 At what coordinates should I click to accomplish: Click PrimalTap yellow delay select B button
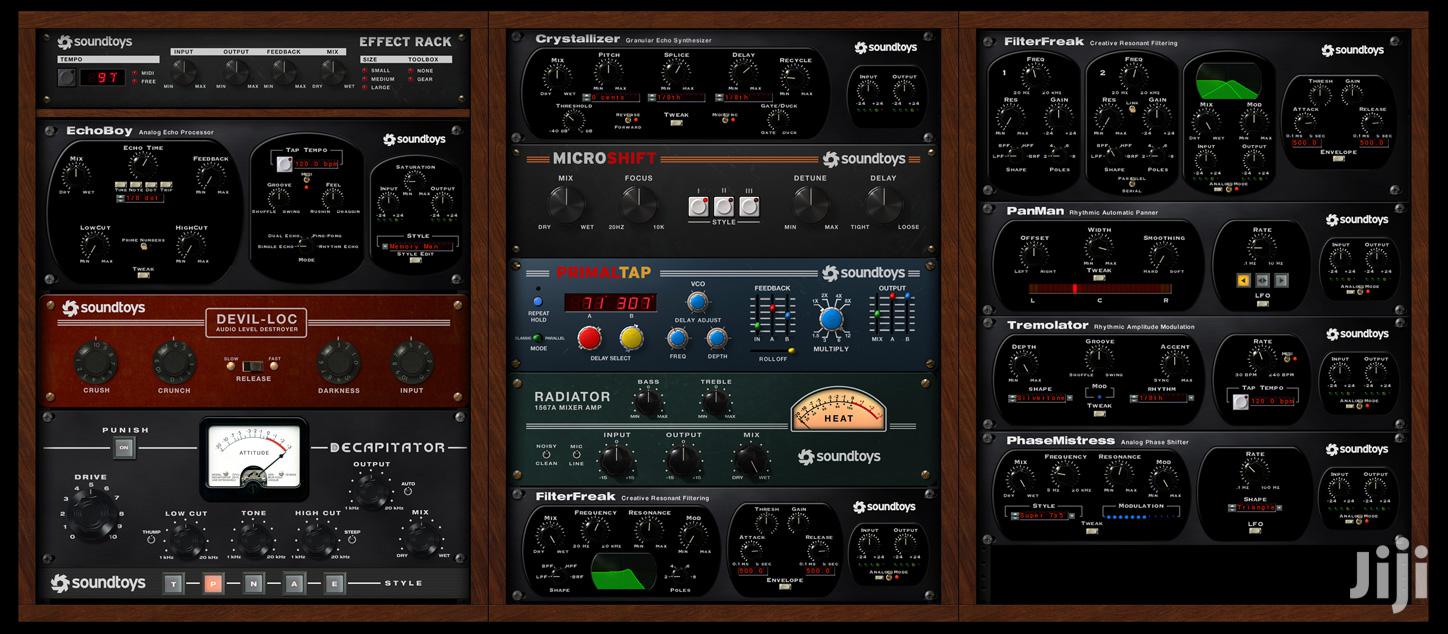(631, 338)
